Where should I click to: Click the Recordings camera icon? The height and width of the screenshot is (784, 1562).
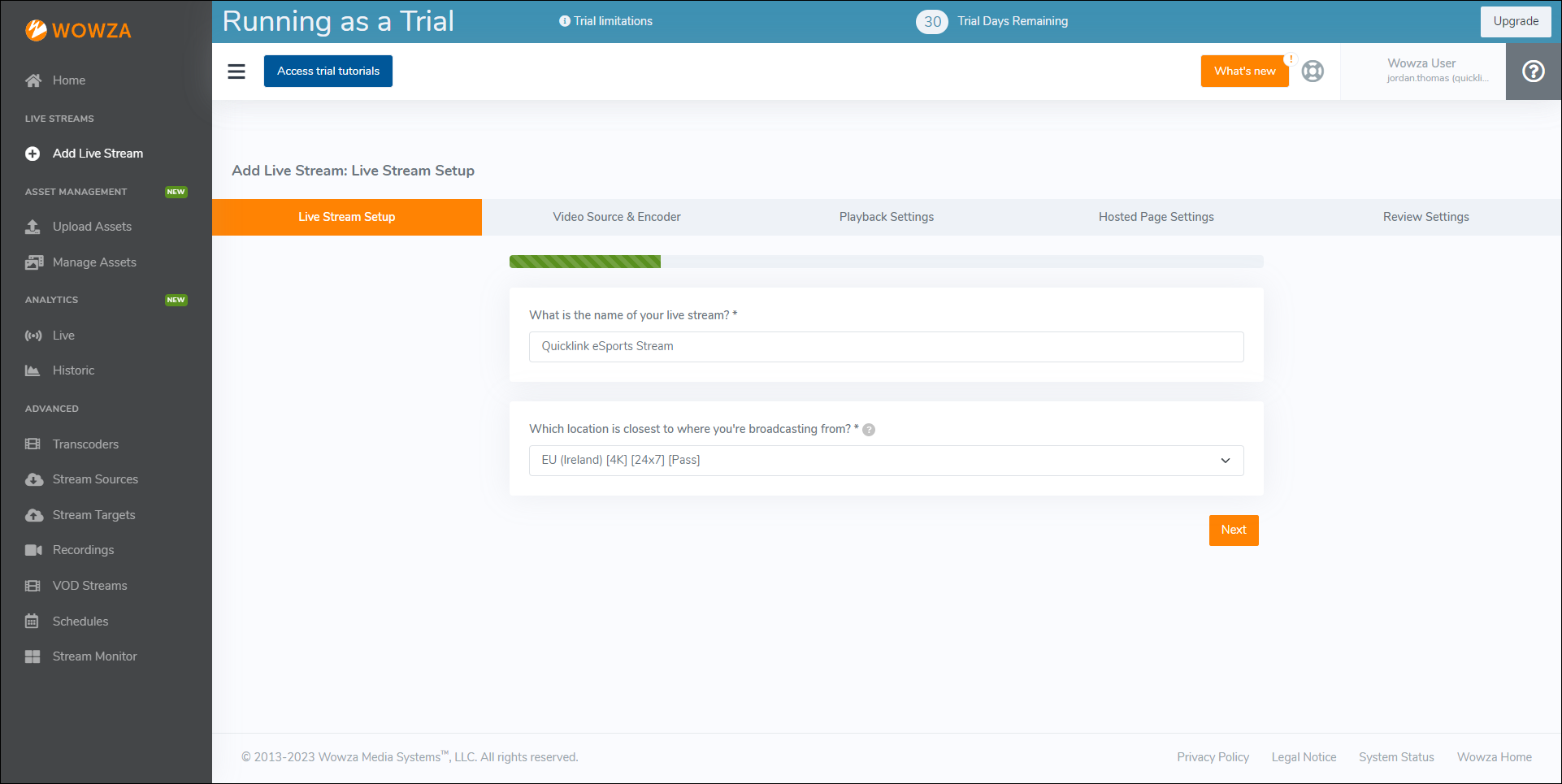33,550
